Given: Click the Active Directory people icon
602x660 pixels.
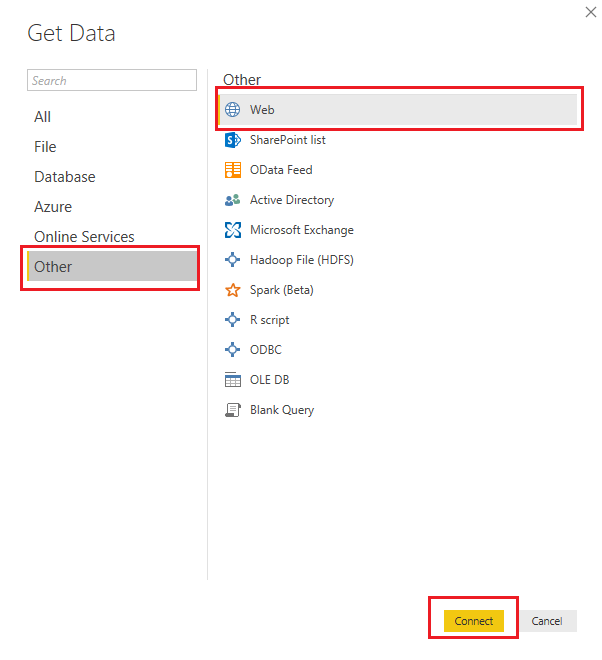Looking at the screenshot, I should (233, 200).
